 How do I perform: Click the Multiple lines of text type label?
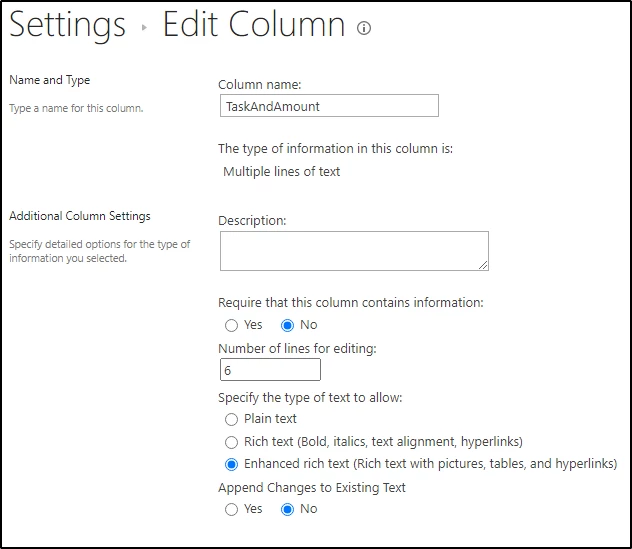pos(282,172)
